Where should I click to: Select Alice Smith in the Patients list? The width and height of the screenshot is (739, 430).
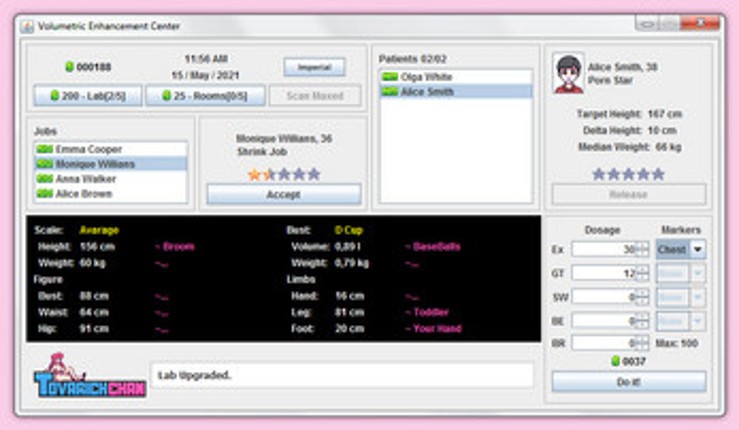[456, 91]
